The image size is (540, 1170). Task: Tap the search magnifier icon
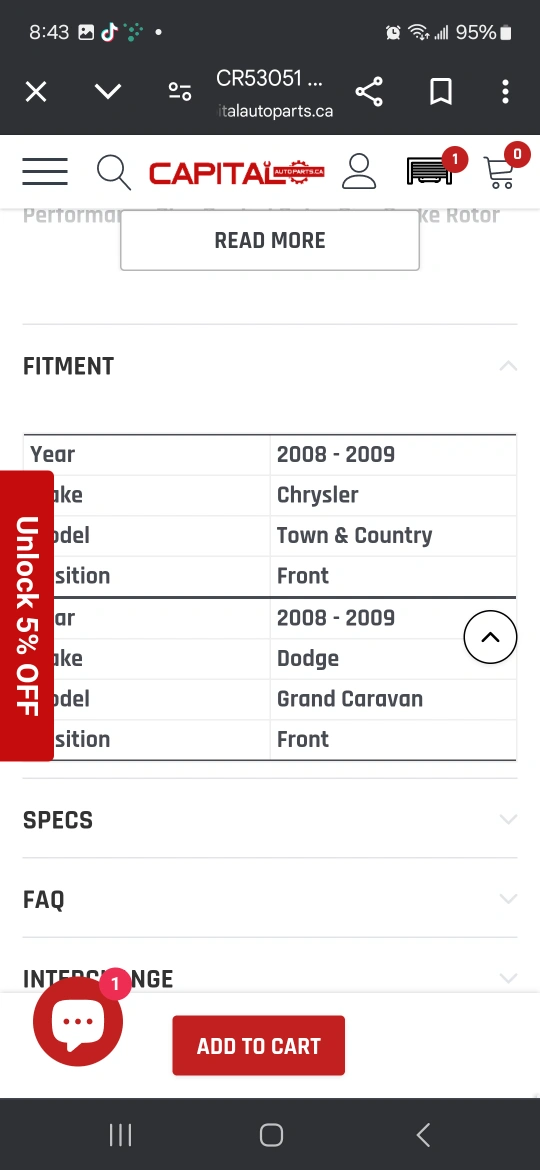click(x=113, y=172)
